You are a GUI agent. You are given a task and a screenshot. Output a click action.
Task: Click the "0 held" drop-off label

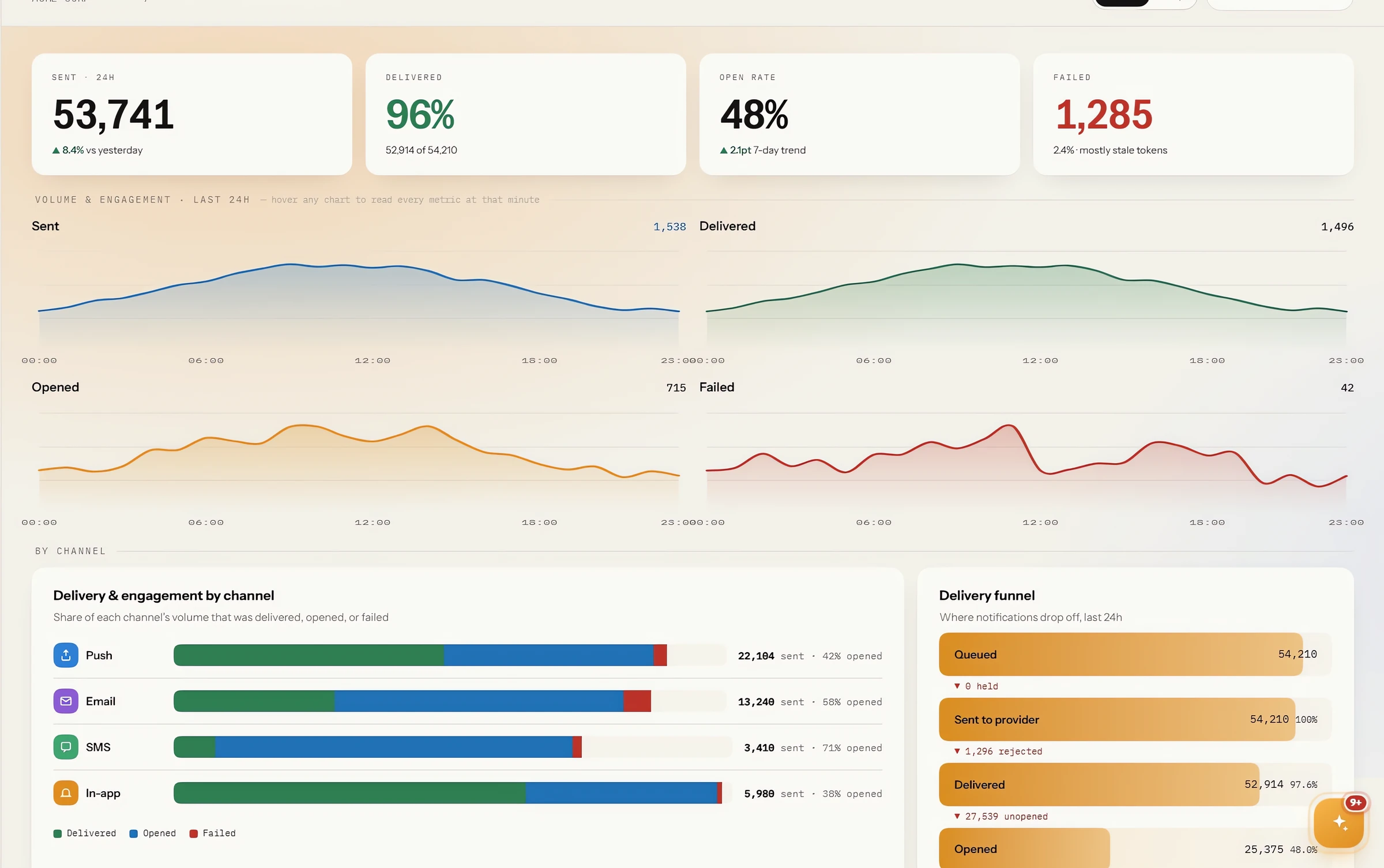[x=976, y=686]
